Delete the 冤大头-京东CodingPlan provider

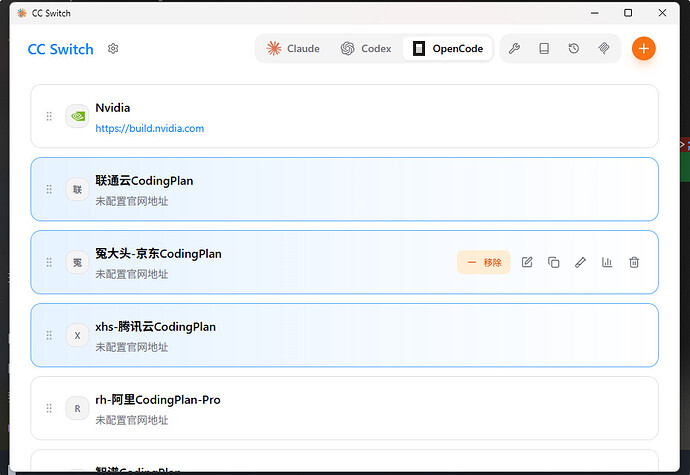[x=634, y=262]
